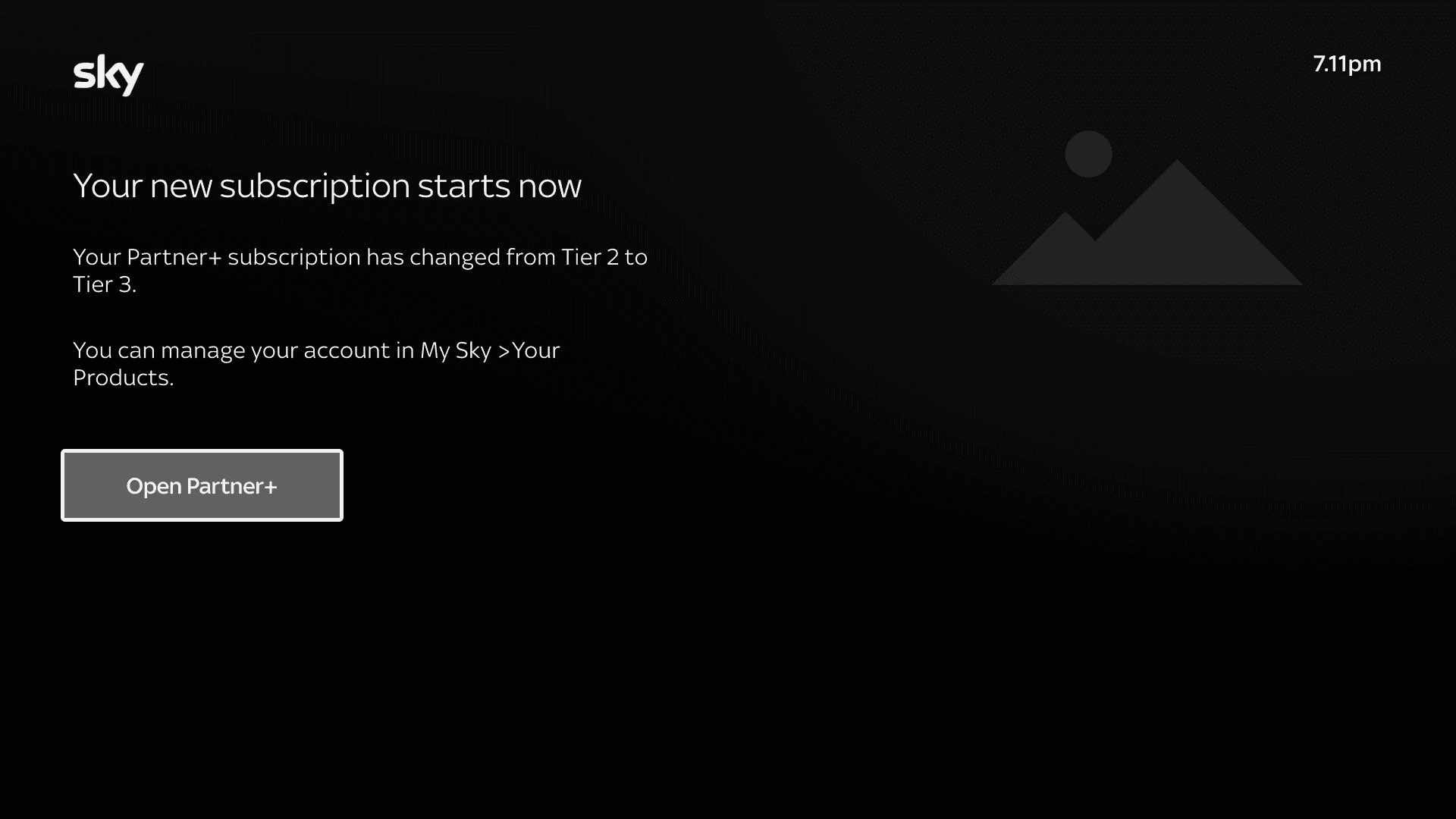Click the word 'Partner+' in subscription message
Screen dimensions: 1456x819
tap(174, 257)
